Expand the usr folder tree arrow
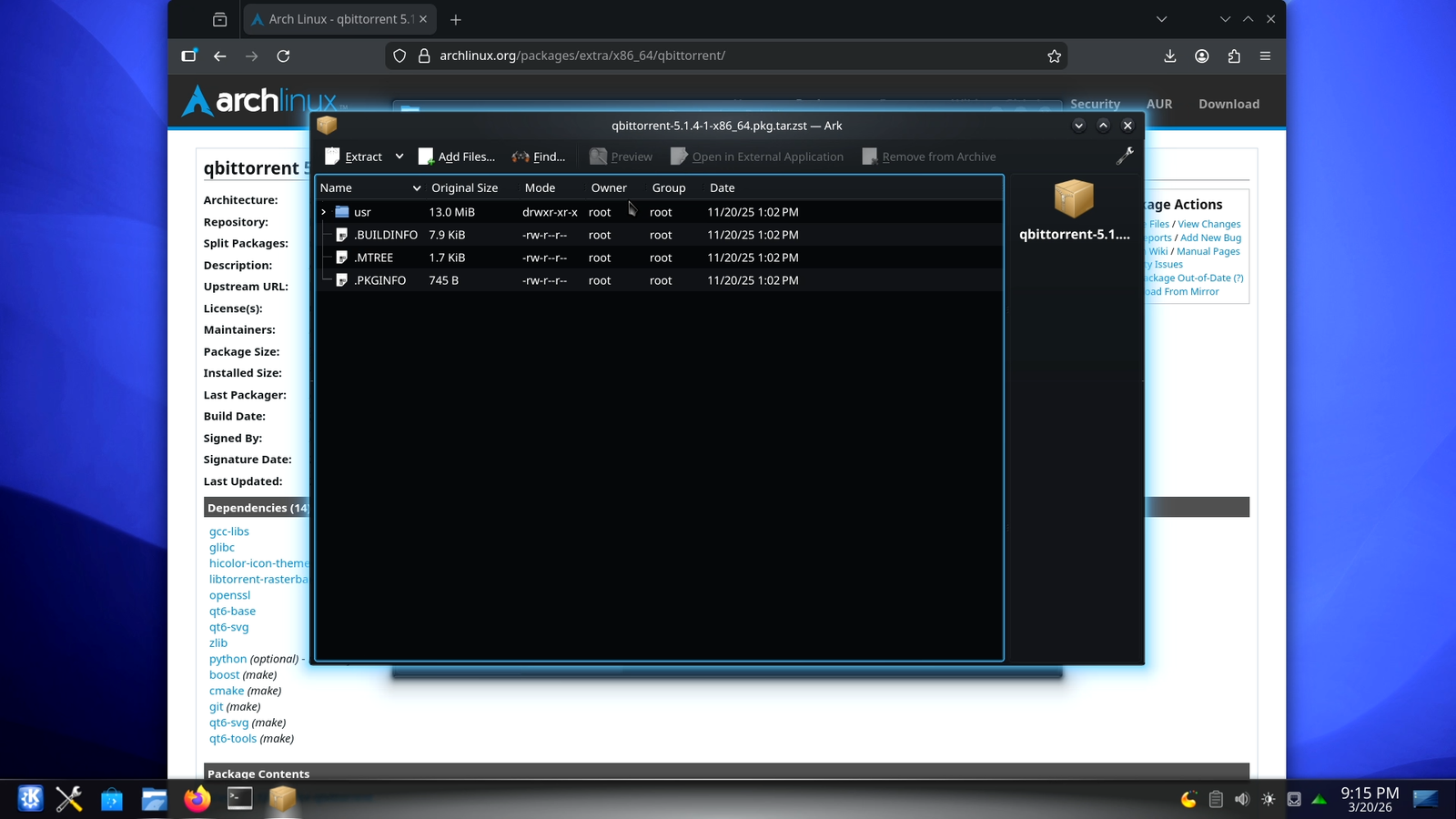The width and height of the screenshot is (1456, 819). 323,212
